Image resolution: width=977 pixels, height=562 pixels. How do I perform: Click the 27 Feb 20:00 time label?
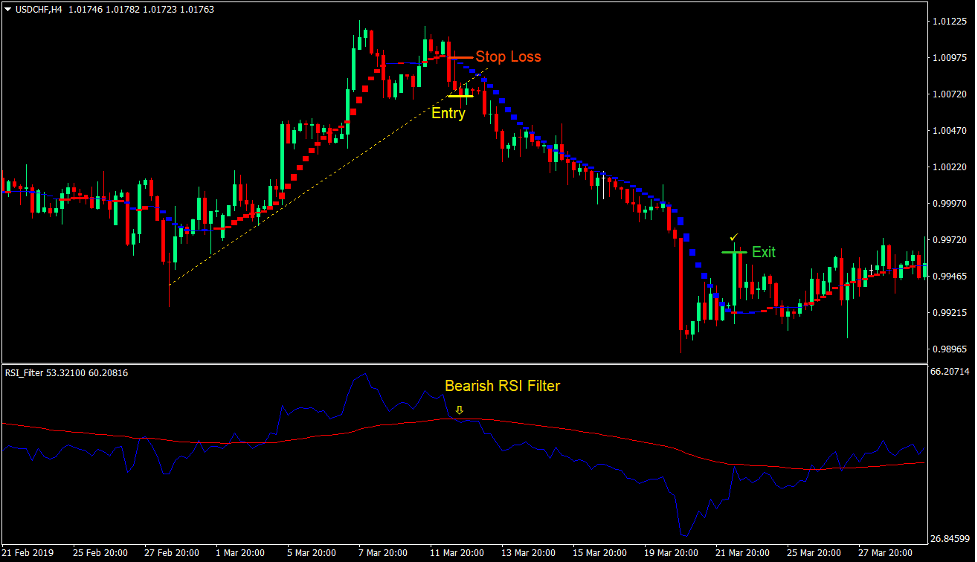click(172, 553)
